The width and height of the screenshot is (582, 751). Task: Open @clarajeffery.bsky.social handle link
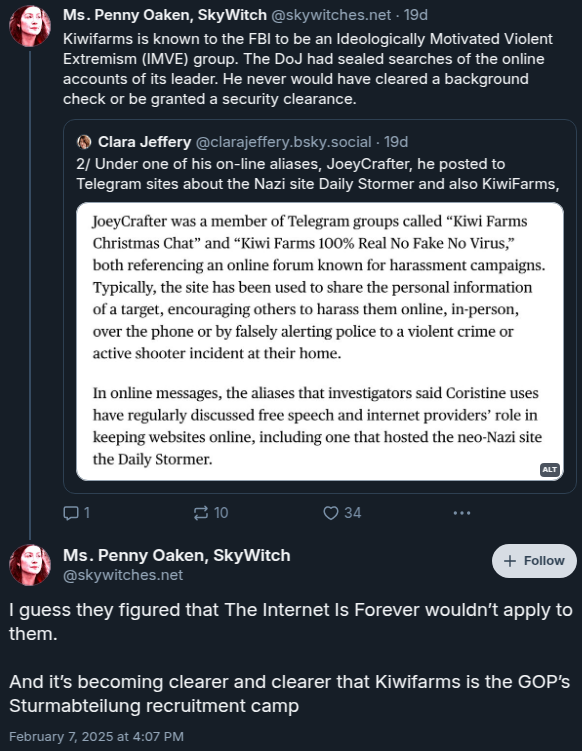(x=283, y=142)
